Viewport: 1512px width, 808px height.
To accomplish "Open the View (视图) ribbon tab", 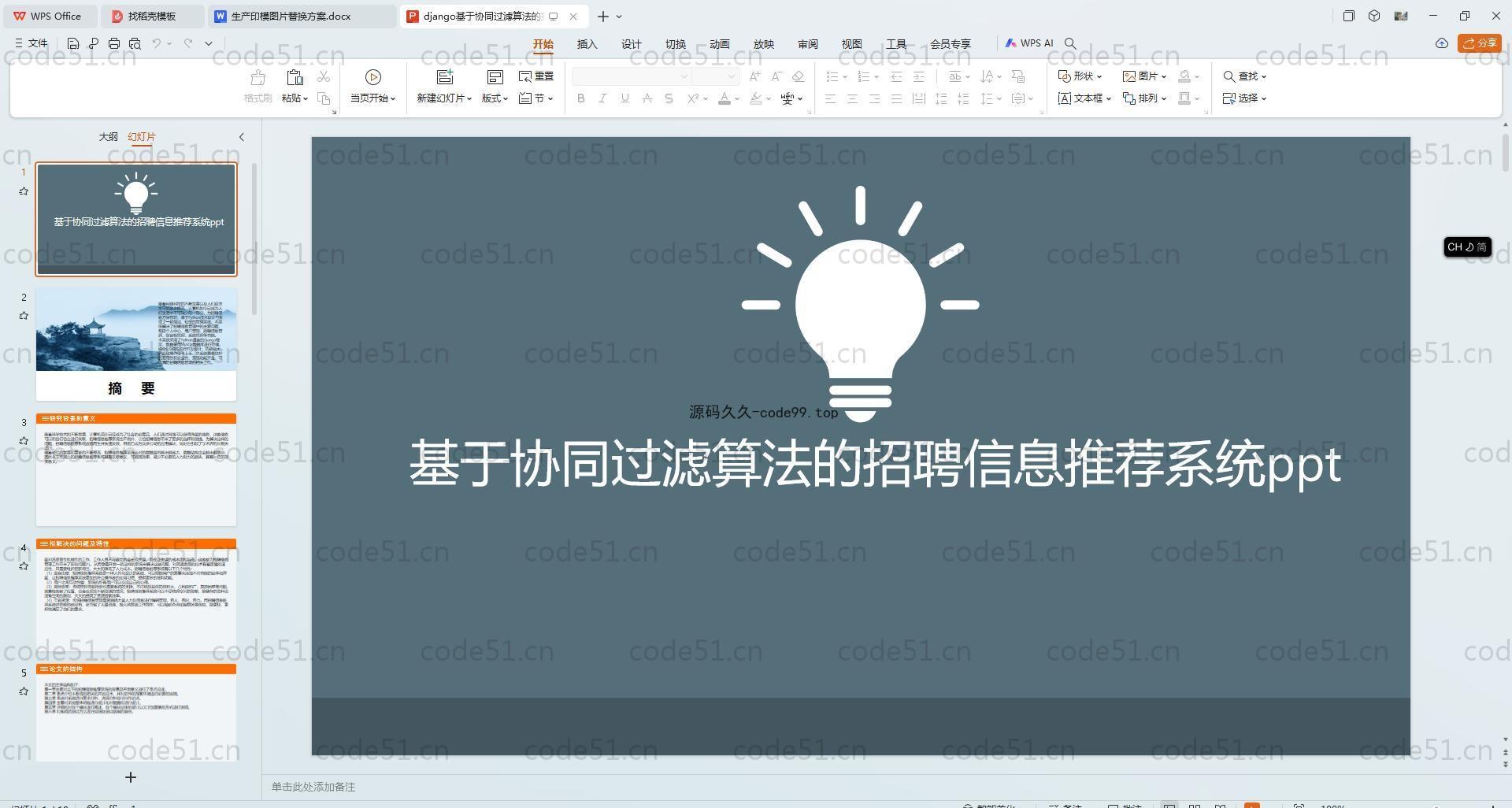I will click(852, 44).
